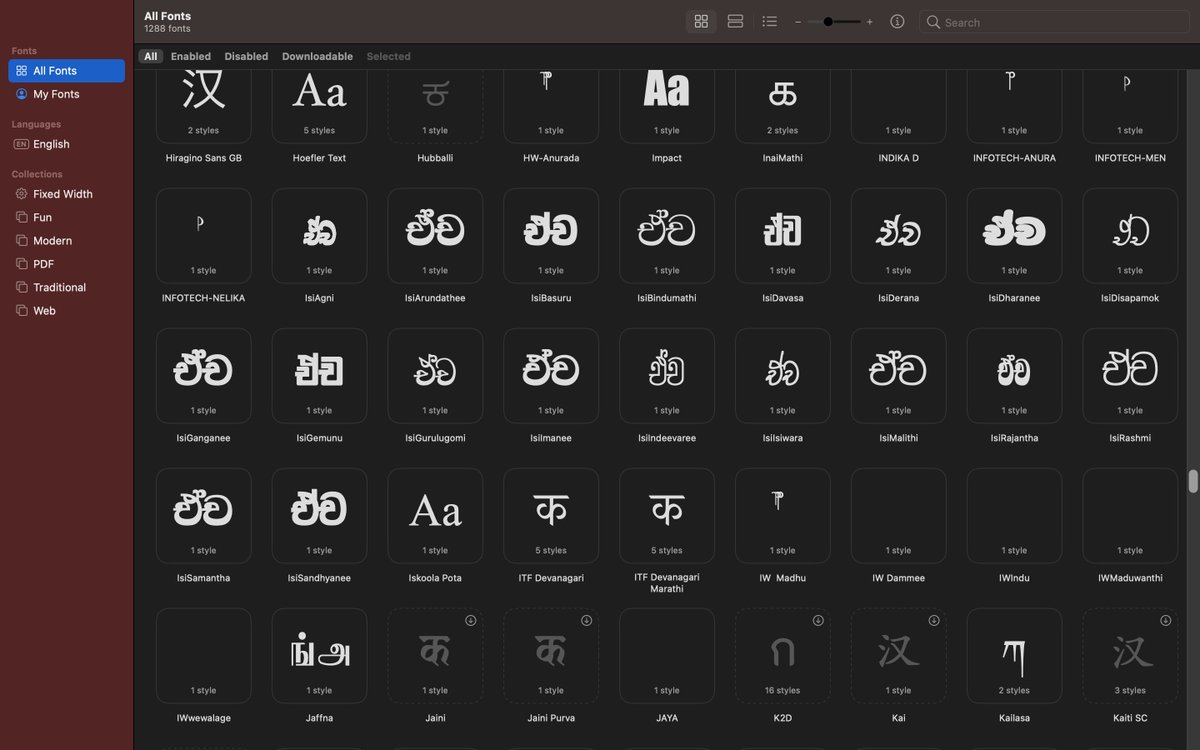Select the IsiDavasa font thumbnail
Viewport: 1200px width, 750px height.
pyautogui.click(x=783, y=236)
